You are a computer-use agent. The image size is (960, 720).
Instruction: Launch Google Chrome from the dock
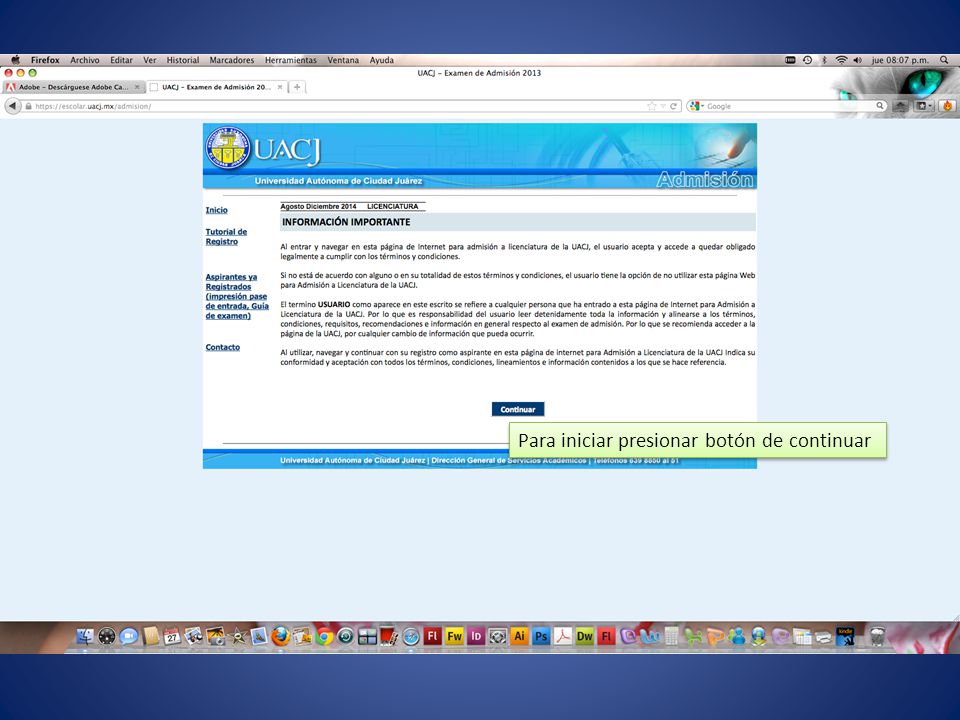pos(324,637)
